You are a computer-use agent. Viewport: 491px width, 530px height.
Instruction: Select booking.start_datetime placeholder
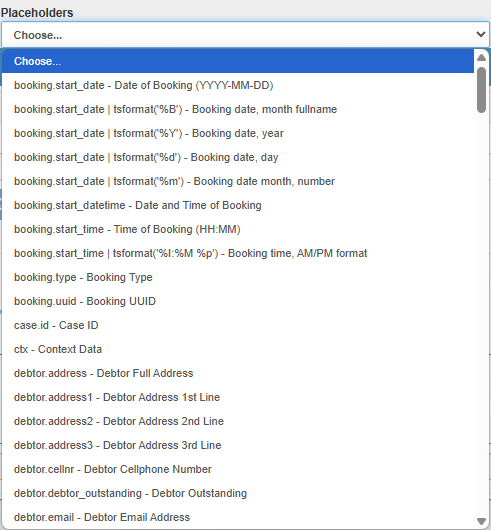coord(238,205)
